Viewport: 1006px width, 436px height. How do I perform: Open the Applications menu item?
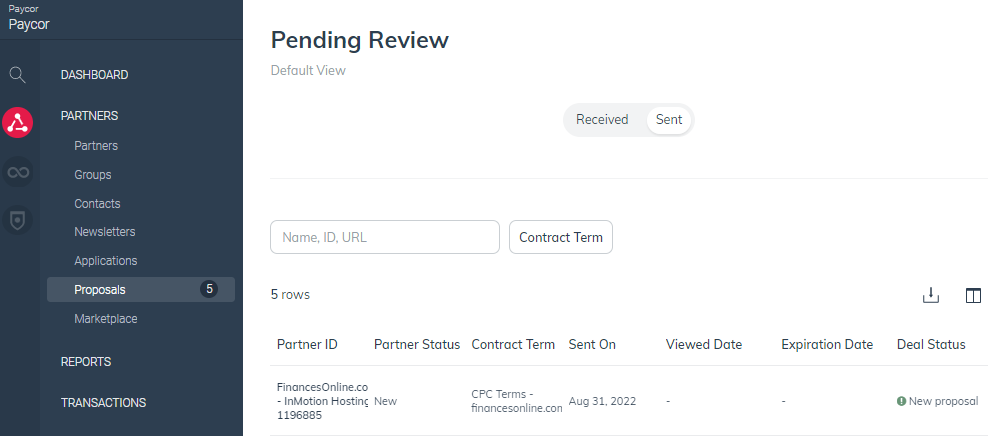(106, 261)
